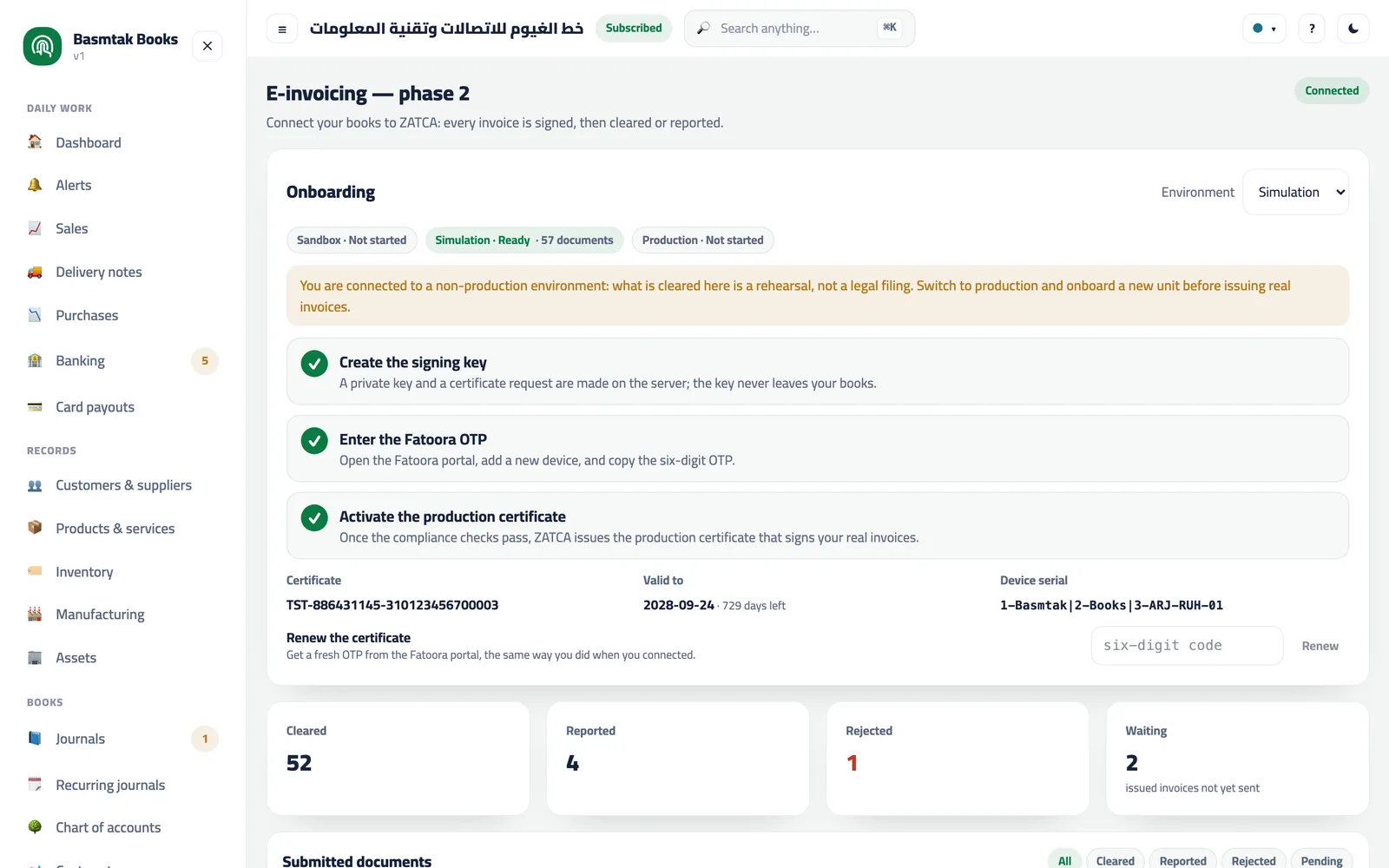Click the Recurring journals calendar icon
Viewport: 1389px width, 868px height.
click(35, 784)
